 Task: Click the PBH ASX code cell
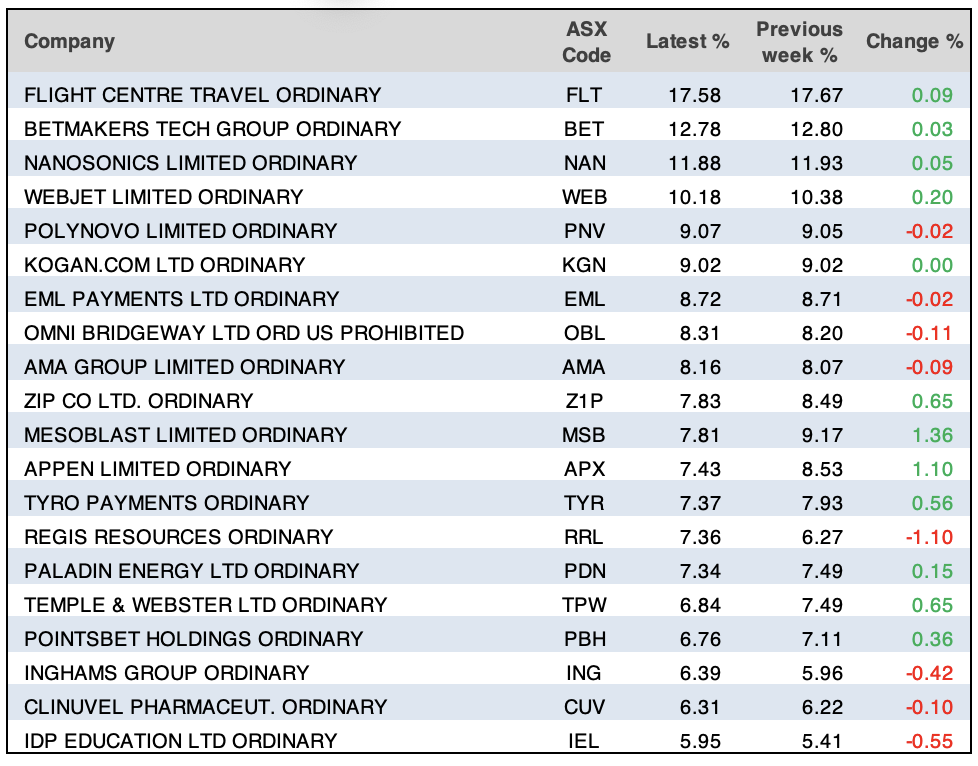[585, 639]
